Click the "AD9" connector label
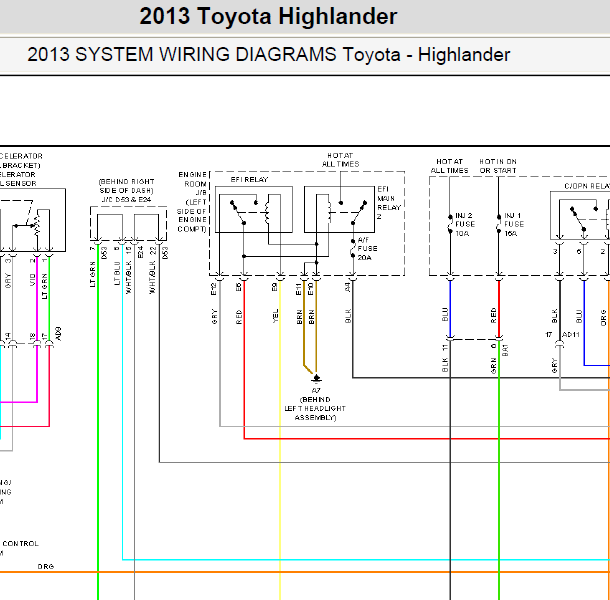This screenshot has height=600, width=610. (58, 334)
